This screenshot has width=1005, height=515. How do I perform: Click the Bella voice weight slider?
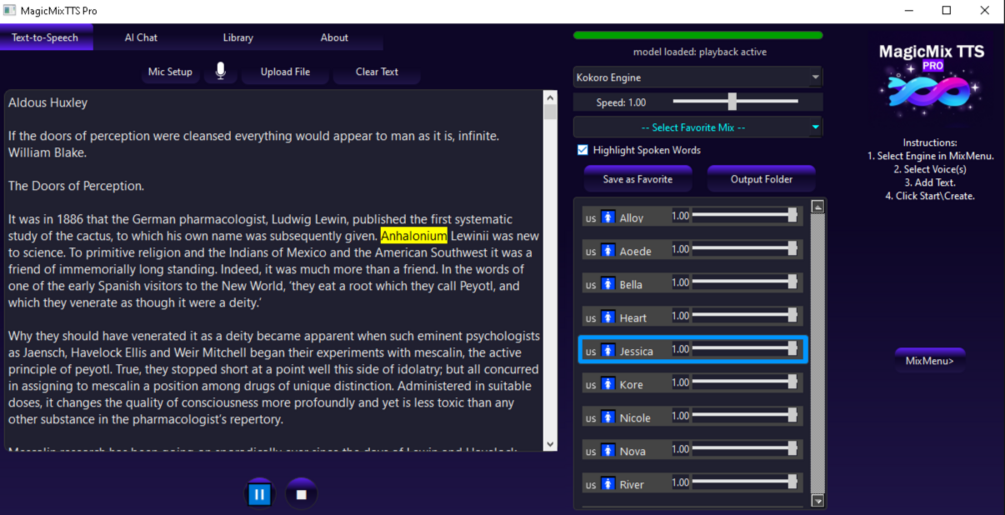(745, 282)
